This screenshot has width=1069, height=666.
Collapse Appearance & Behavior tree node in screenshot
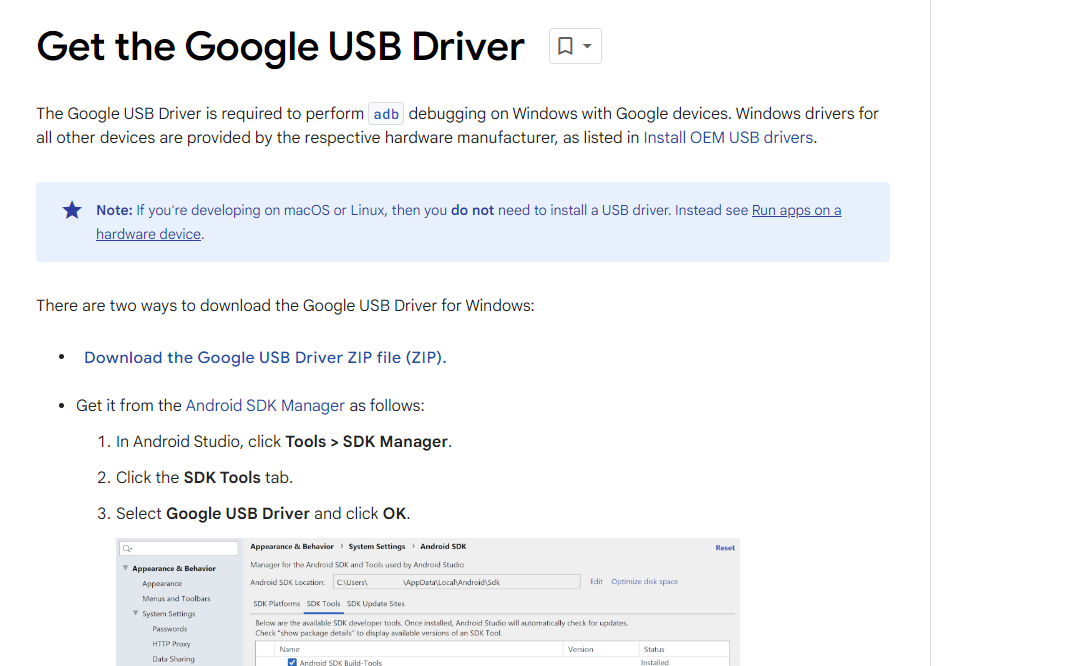[125, 568]
